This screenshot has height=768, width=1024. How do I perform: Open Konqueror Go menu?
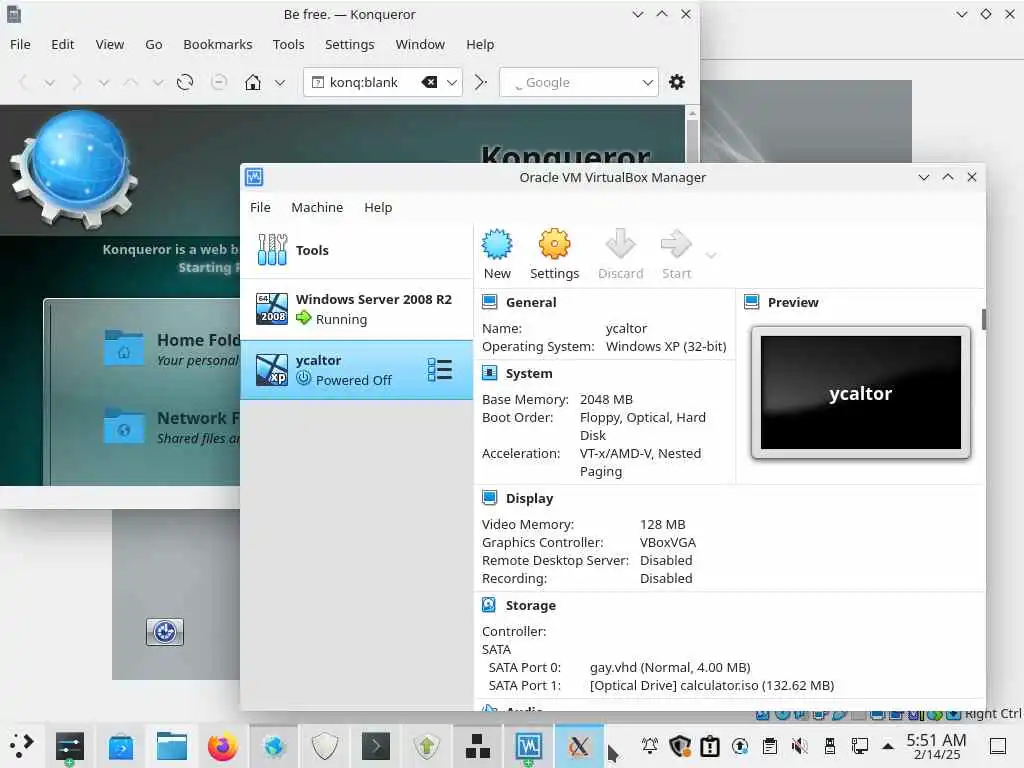click(x=153, y=44)
